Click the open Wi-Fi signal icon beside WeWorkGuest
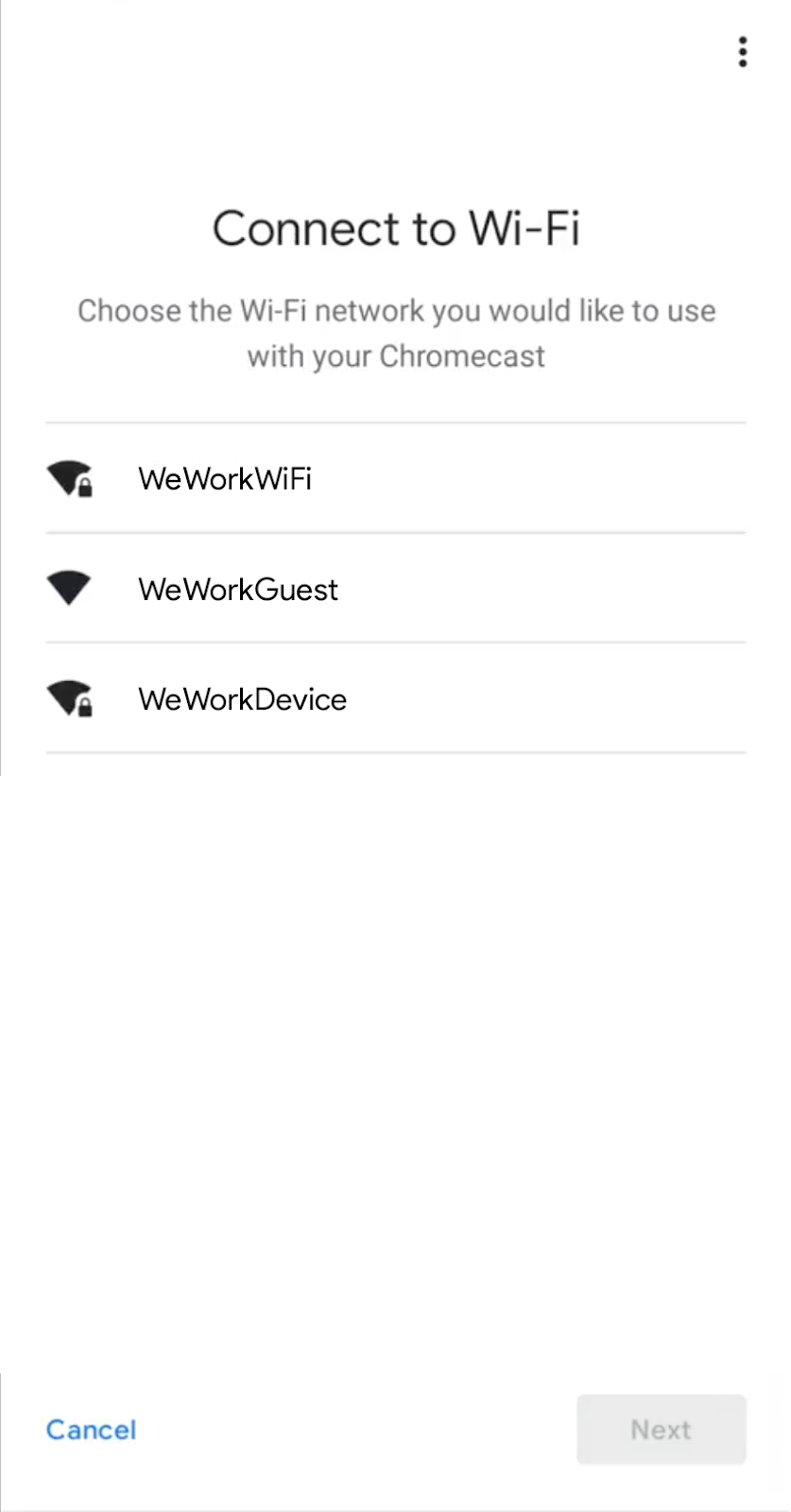This screenshot has width=791, height=1512. pyautogui.click(x=69, y=588)
